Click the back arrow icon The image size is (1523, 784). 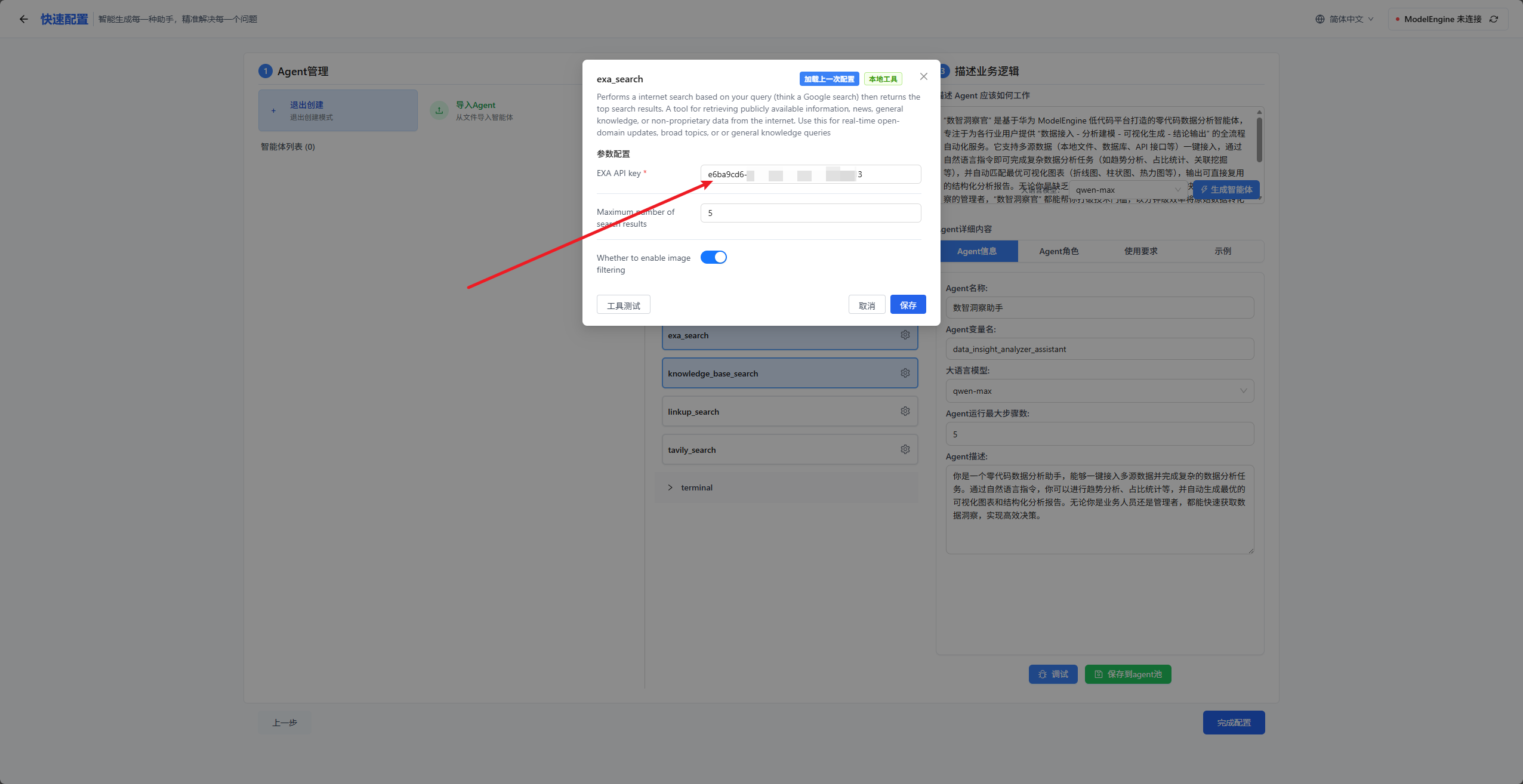point(23,19)
